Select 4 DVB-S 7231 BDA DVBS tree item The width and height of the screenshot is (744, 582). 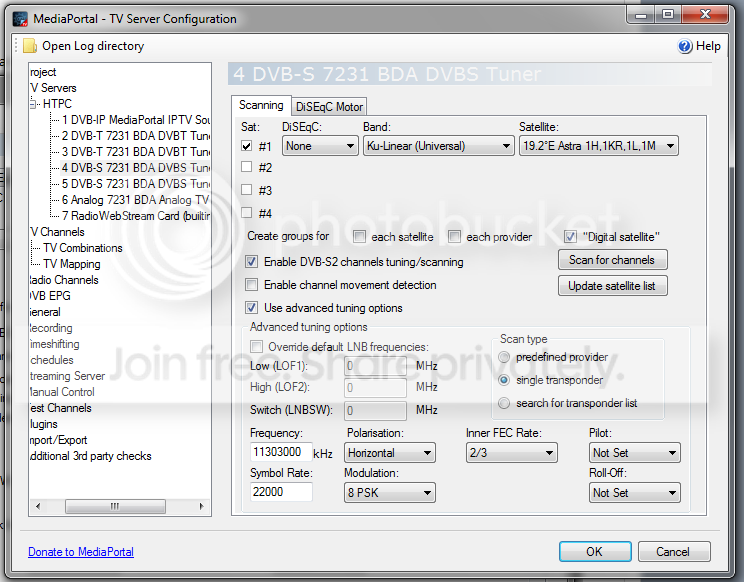coord(136,167)
